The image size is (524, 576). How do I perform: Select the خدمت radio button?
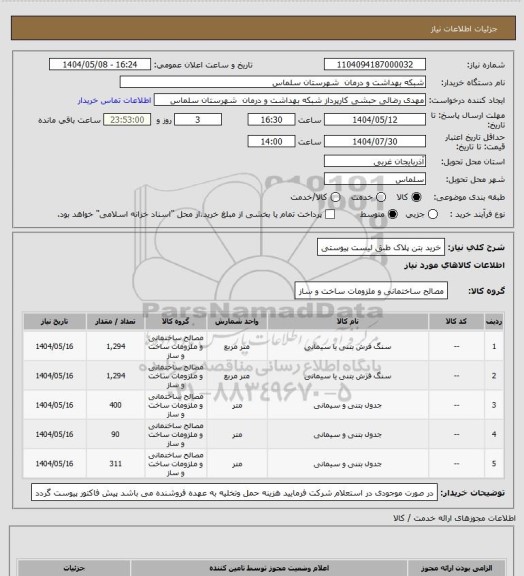(x=381, y=197)
